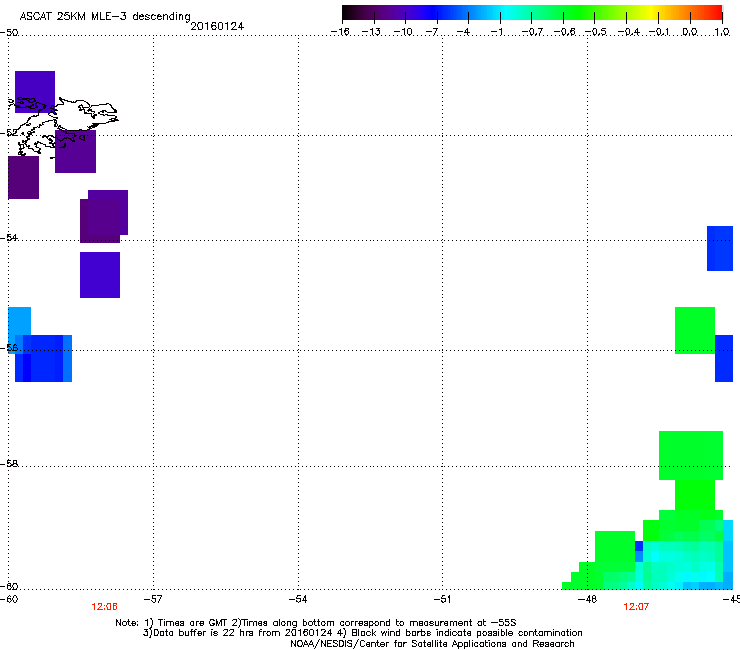Click the "1.0" color scale label
740x650 pixels.
pyautogui.click(x=722, y=32)
